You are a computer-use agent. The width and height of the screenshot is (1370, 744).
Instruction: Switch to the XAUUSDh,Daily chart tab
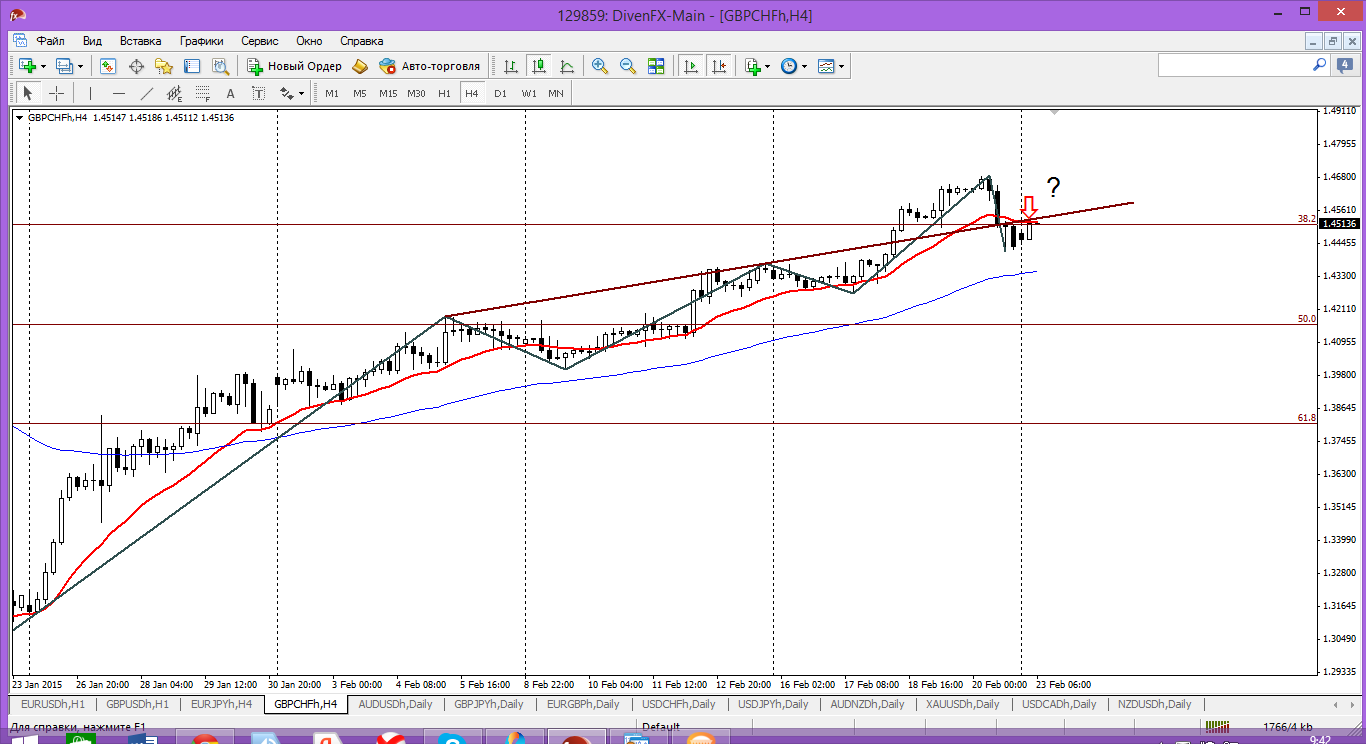tap(964, 704)
